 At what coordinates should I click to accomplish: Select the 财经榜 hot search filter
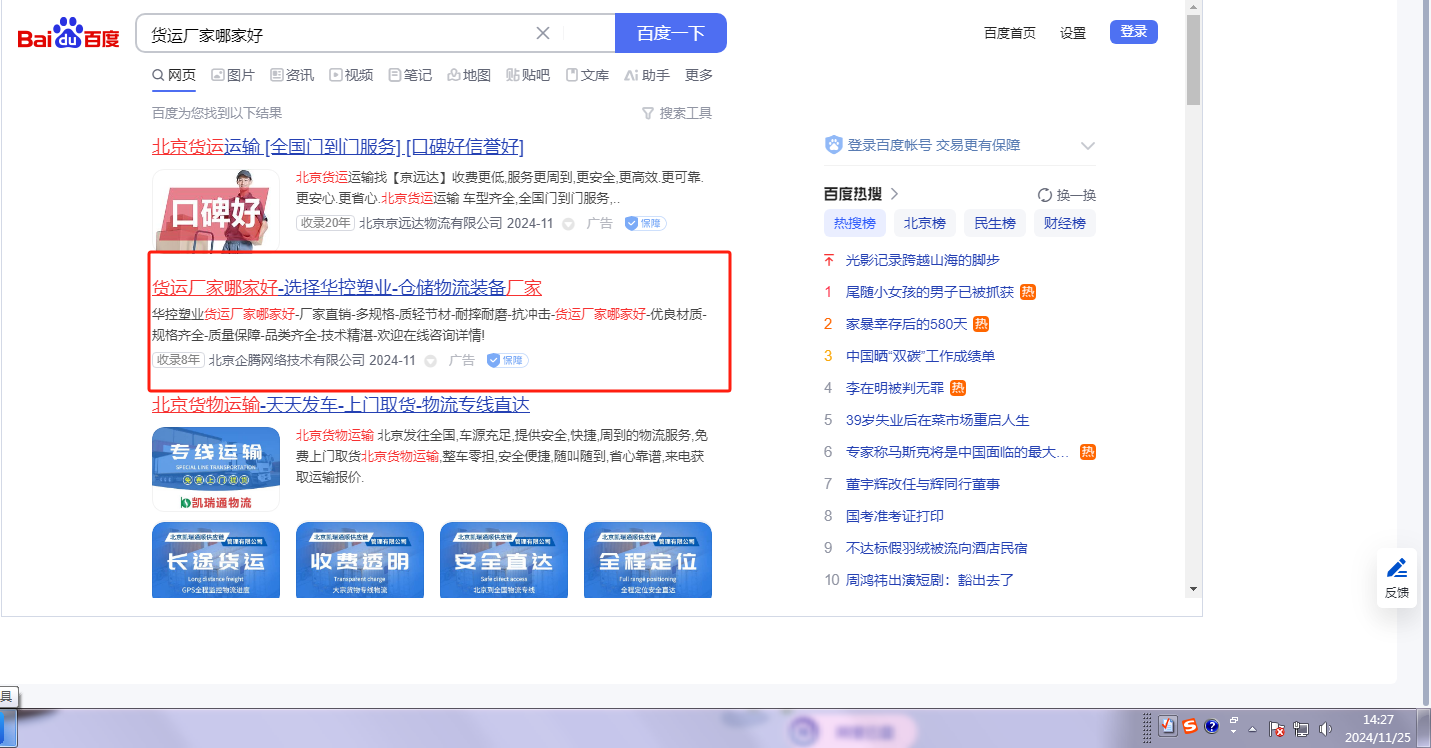pos(1065,223)
